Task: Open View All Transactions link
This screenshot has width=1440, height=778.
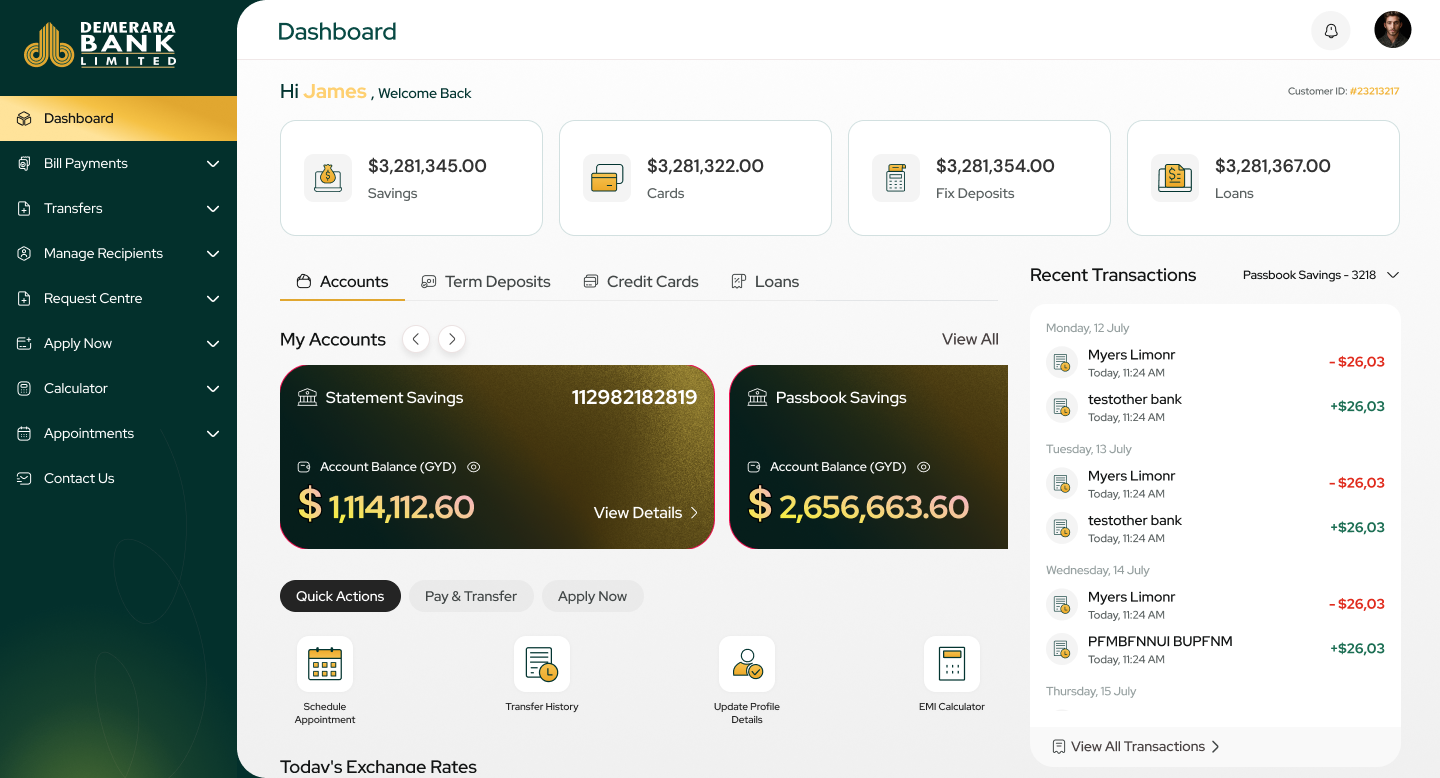Action: click(1136, 746)
